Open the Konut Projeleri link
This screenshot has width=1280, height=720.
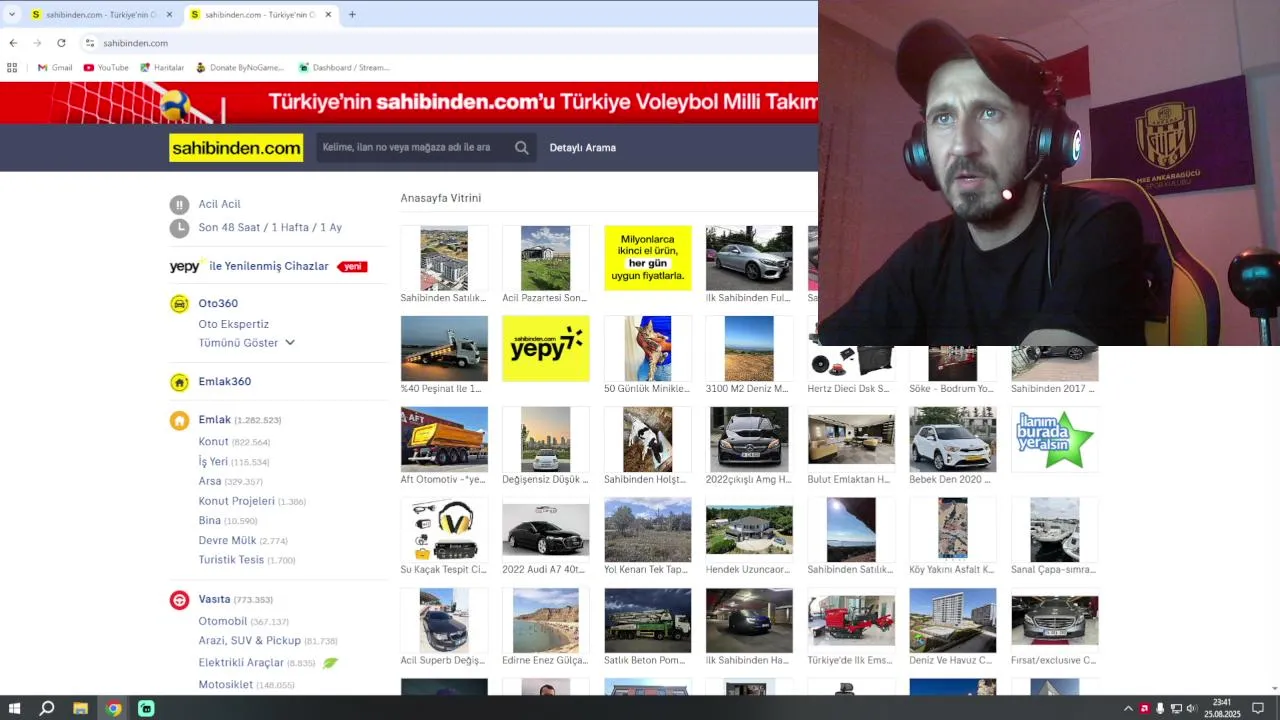pos(236,501)
